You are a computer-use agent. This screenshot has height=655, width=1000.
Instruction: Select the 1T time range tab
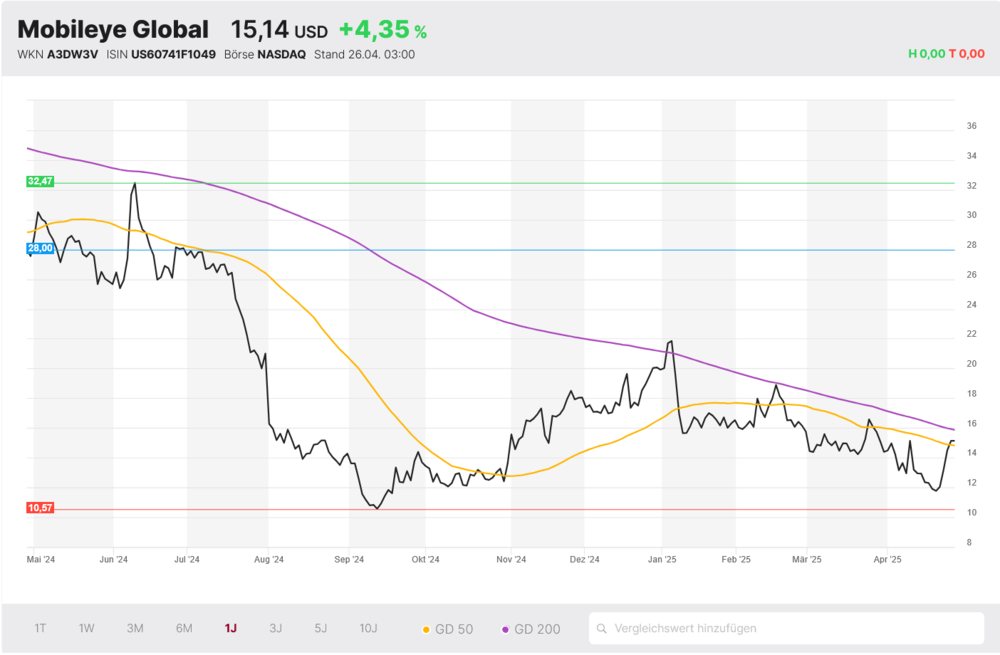click(40, 628)
